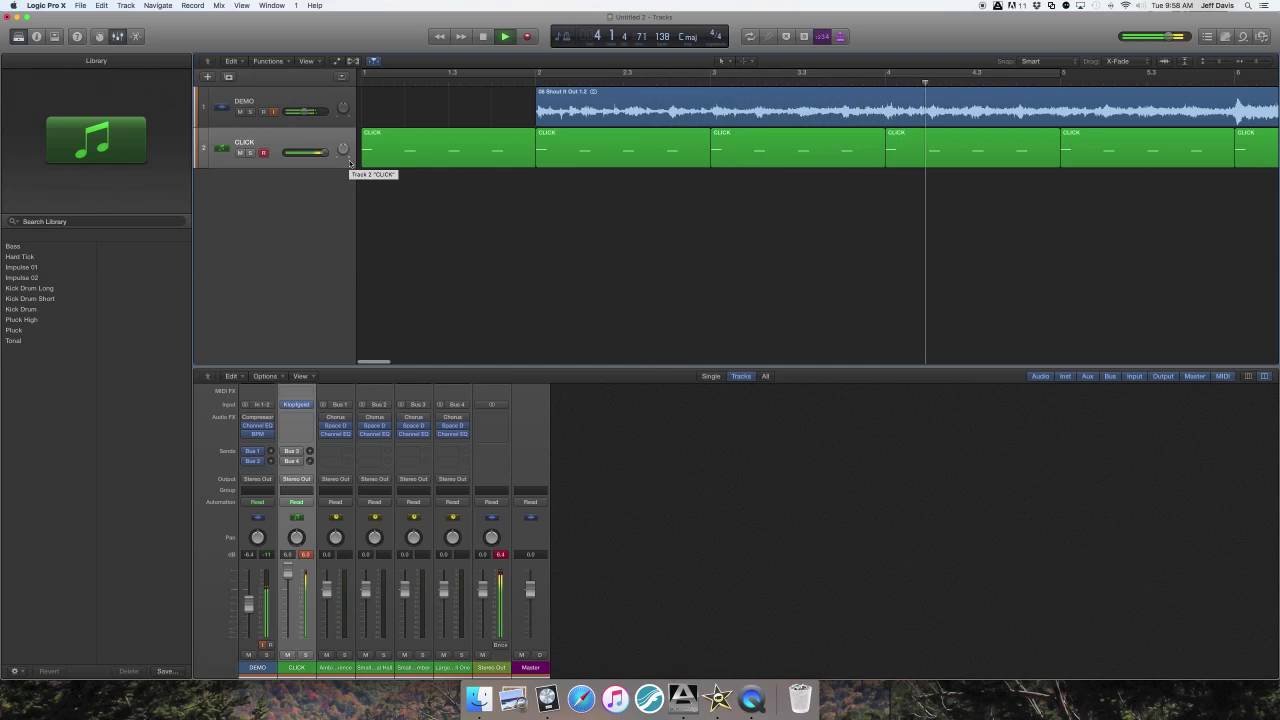Select Hard Tick patch in Library
This screenshot has width=1280, height=720.
[20, 257]
